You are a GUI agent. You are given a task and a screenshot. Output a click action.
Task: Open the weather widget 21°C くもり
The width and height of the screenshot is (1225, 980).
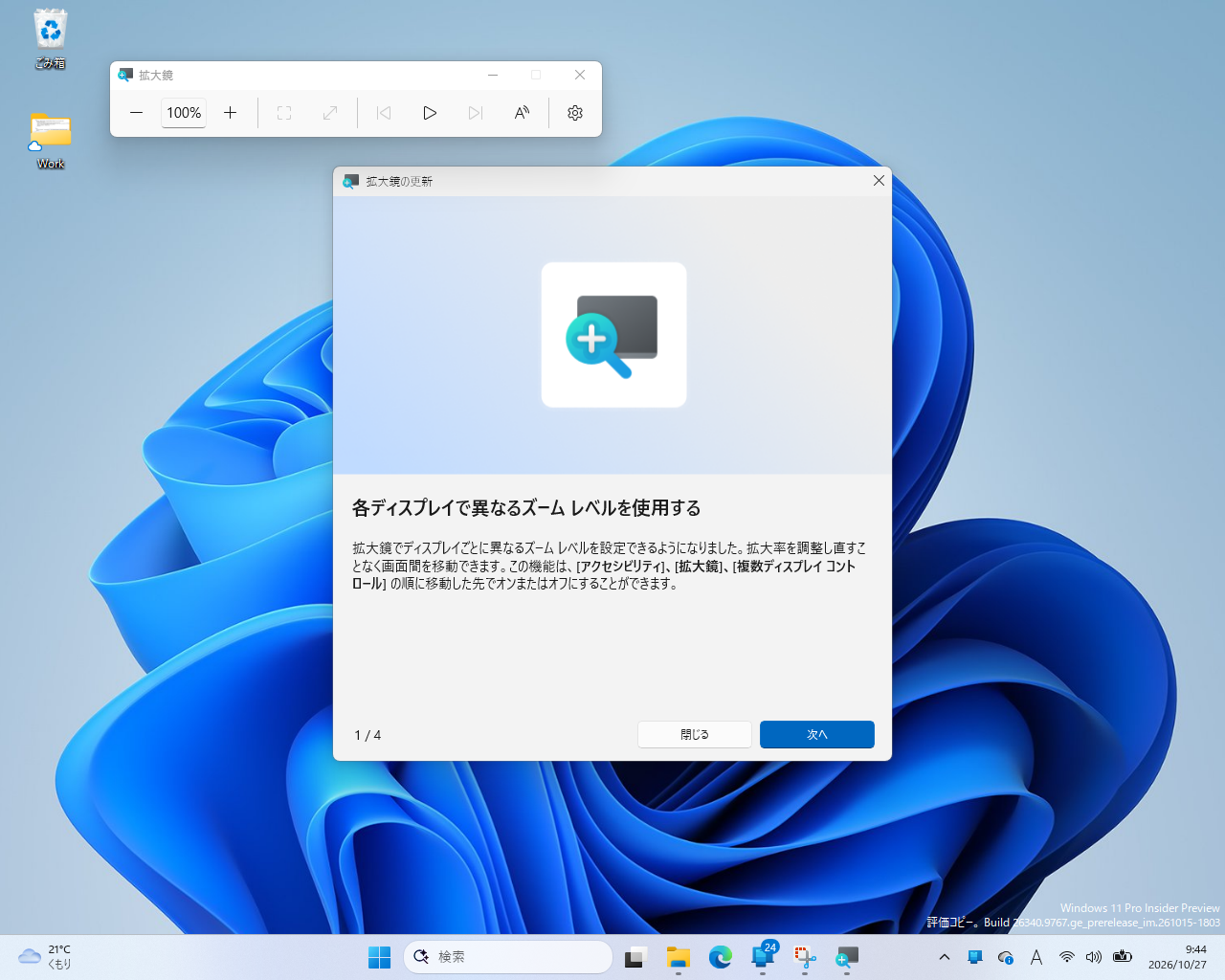pyautogui.click(x=45, y=957)
